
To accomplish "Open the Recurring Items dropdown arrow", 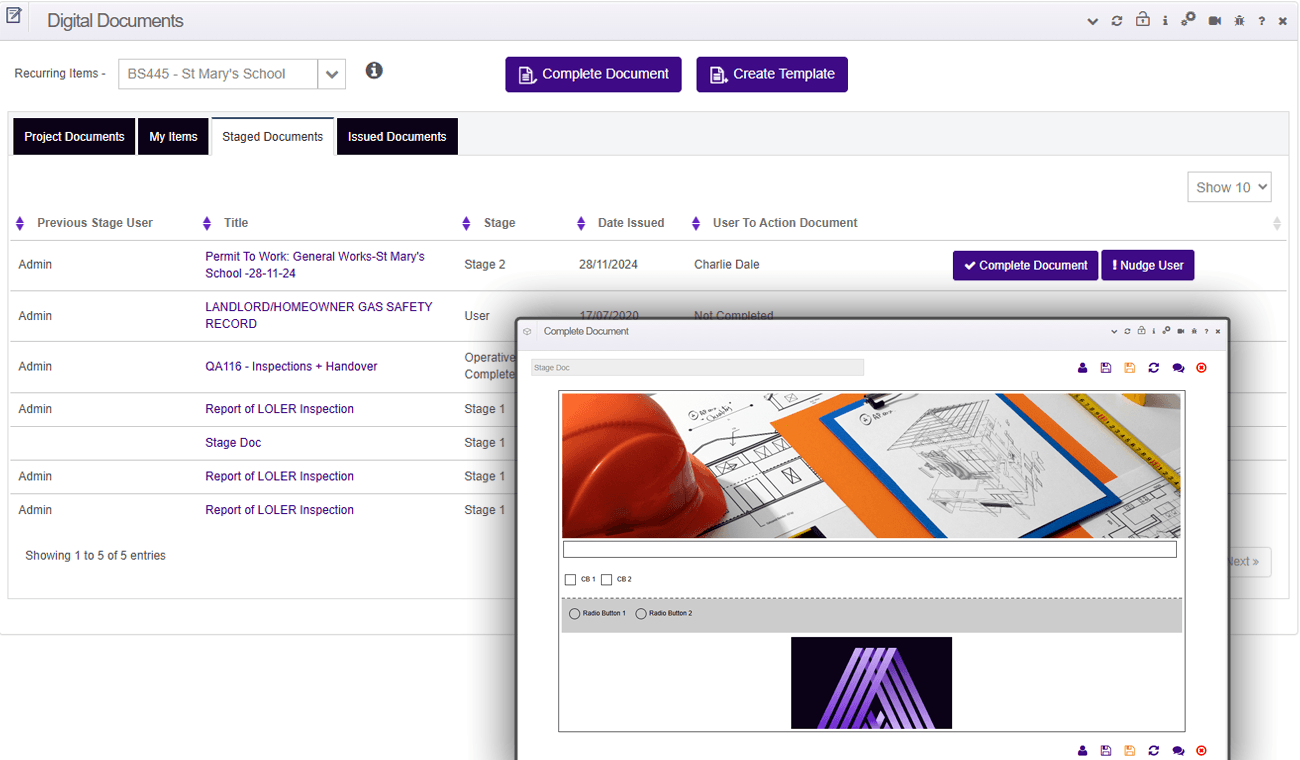I will click(x=332, y=74).
